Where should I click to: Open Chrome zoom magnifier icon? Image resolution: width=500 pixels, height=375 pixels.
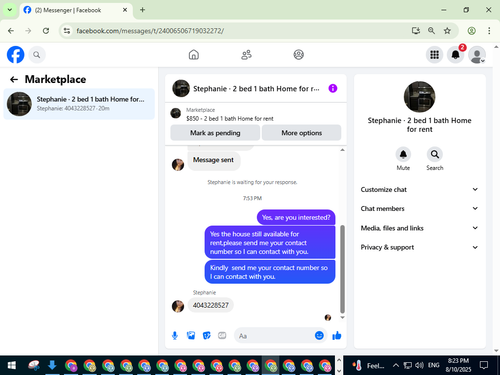click(431, 31)
